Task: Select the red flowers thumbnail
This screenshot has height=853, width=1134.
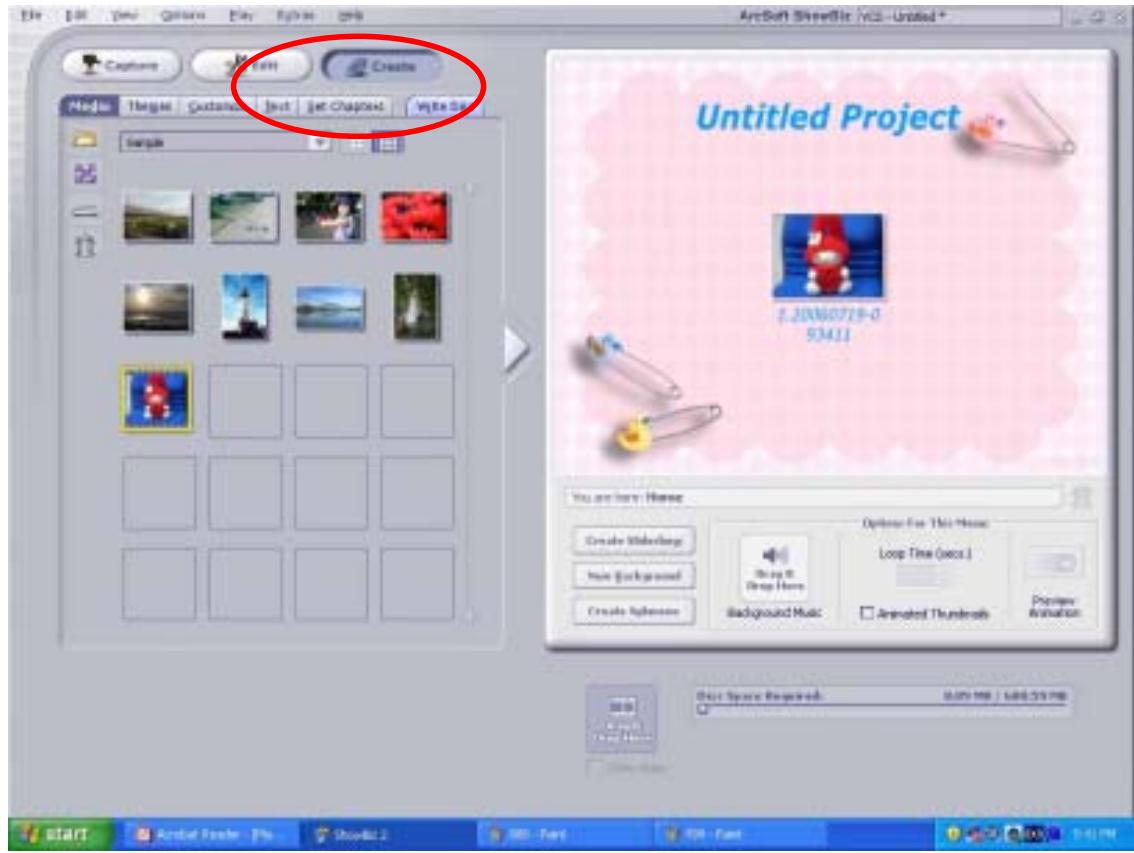Action: click(x=414, y=214)
